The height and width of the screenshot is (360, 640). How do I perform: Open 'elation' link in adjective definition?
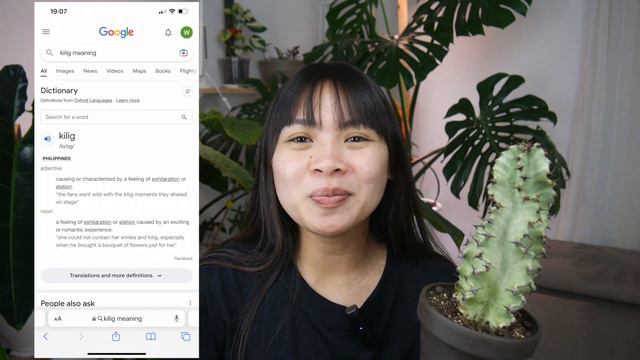tap(64, 187)
